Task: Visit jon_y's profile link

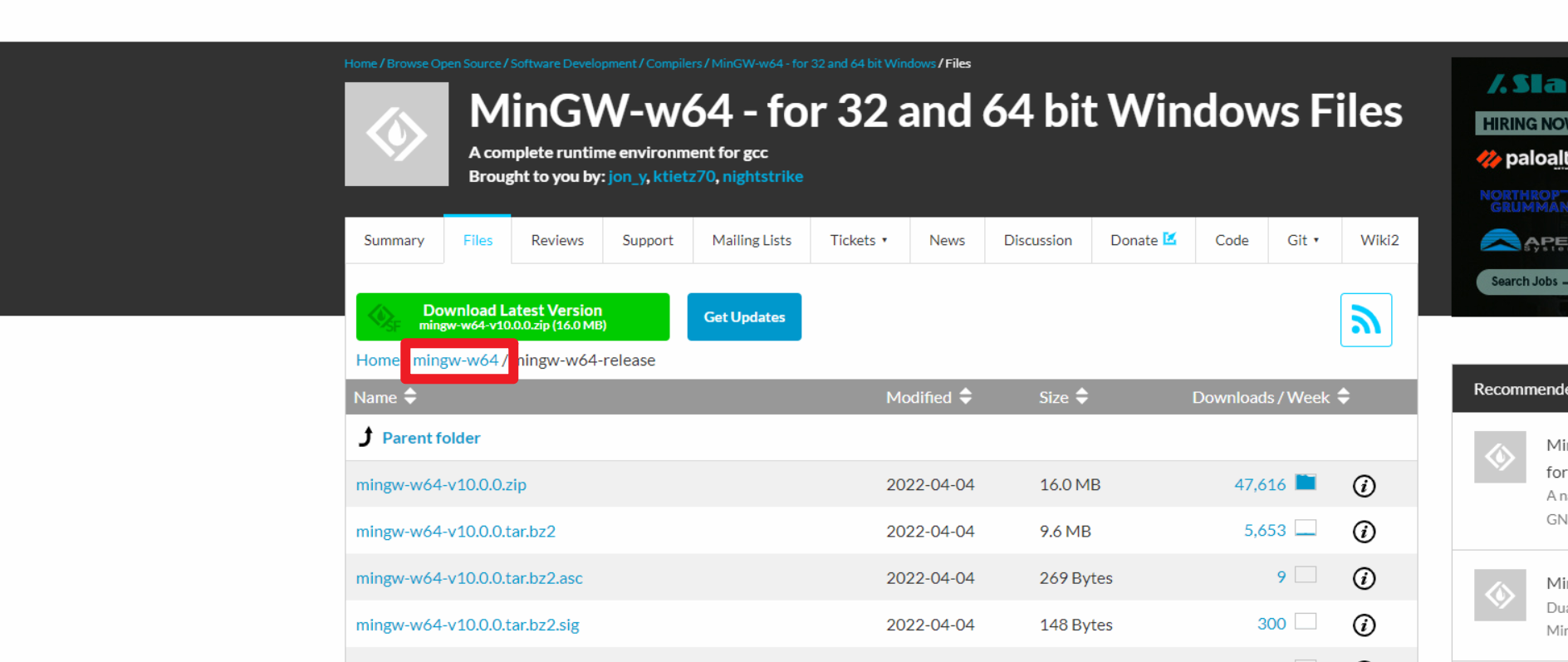Action: 627,176
